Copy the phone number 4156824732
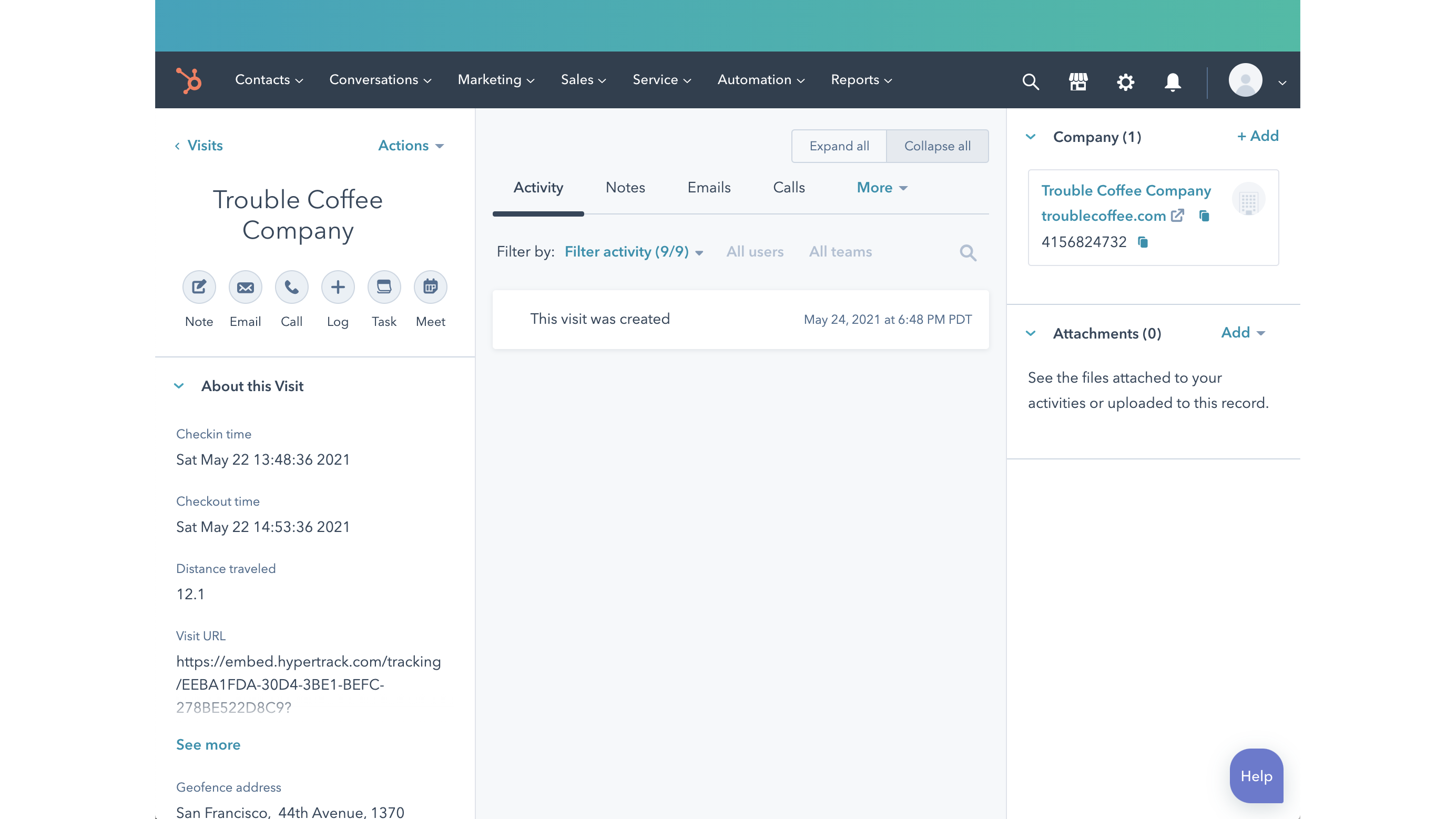This screenshot has height=819, width=1456. [1143, 242]
